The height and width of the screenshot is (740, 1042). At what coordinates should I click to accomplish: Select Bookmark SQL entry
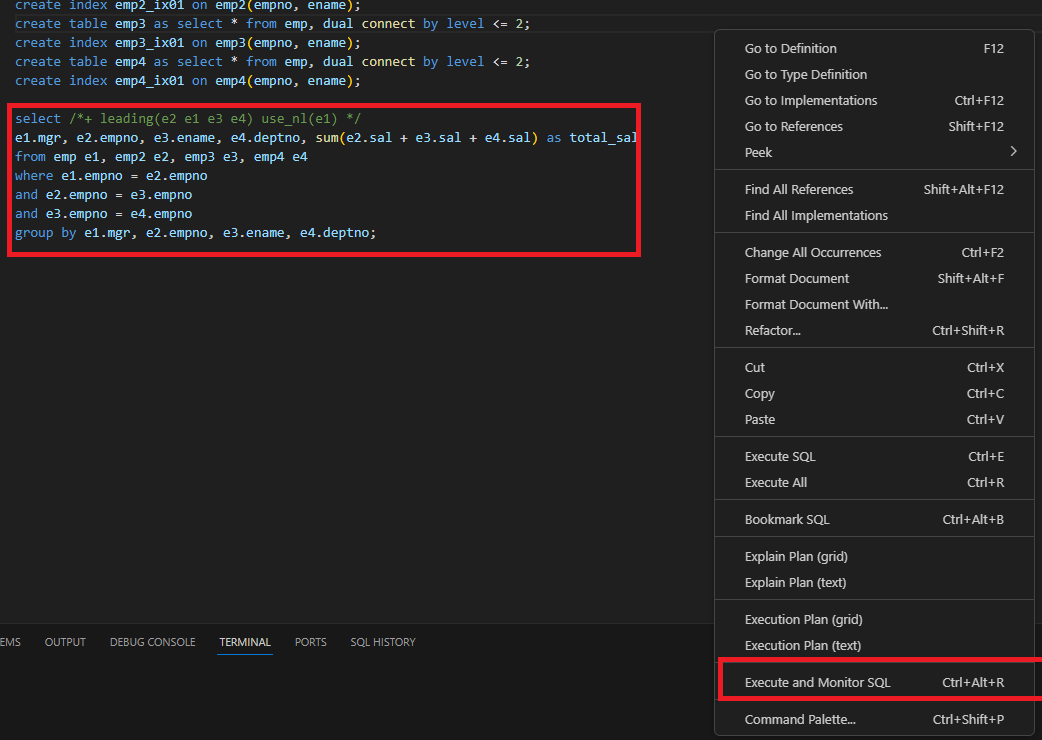(x=874, y=519)
